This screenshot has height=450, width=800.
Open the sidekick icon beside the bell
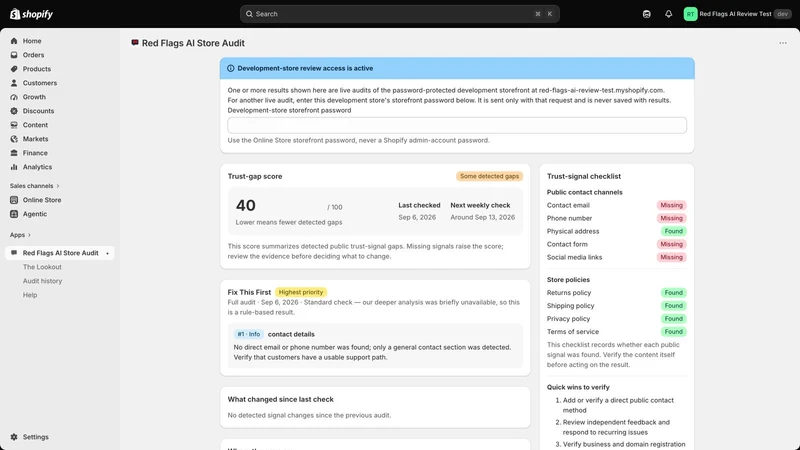point(646,14)
